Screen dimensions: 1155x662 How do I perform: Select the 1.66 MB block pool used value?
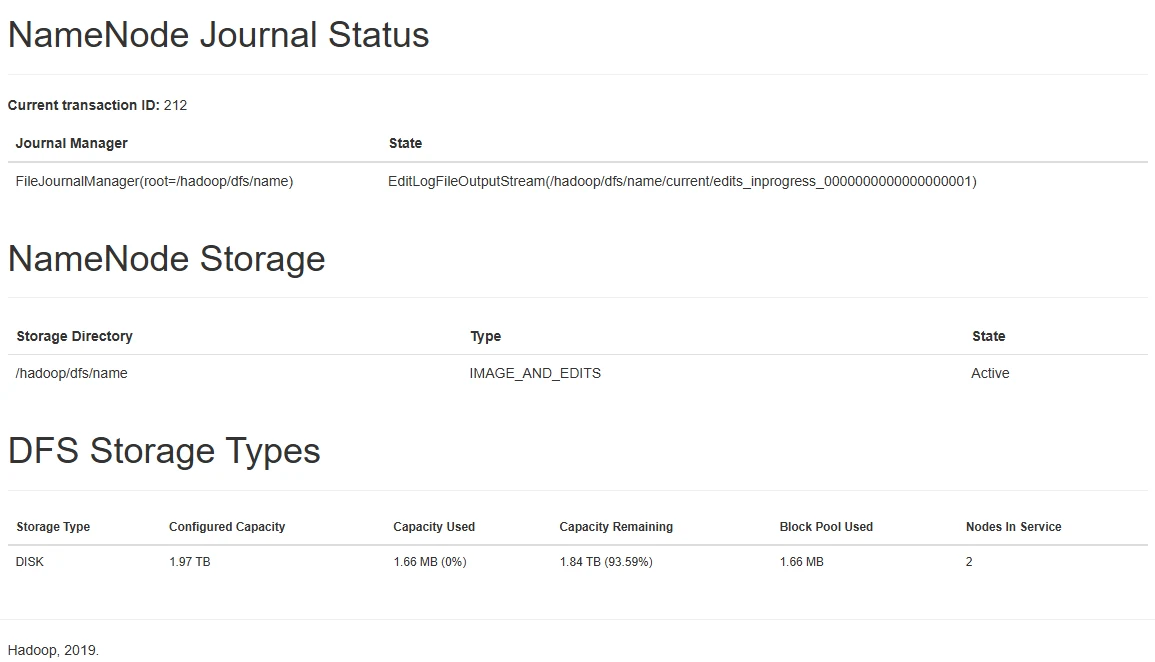(x=801, y=562)
